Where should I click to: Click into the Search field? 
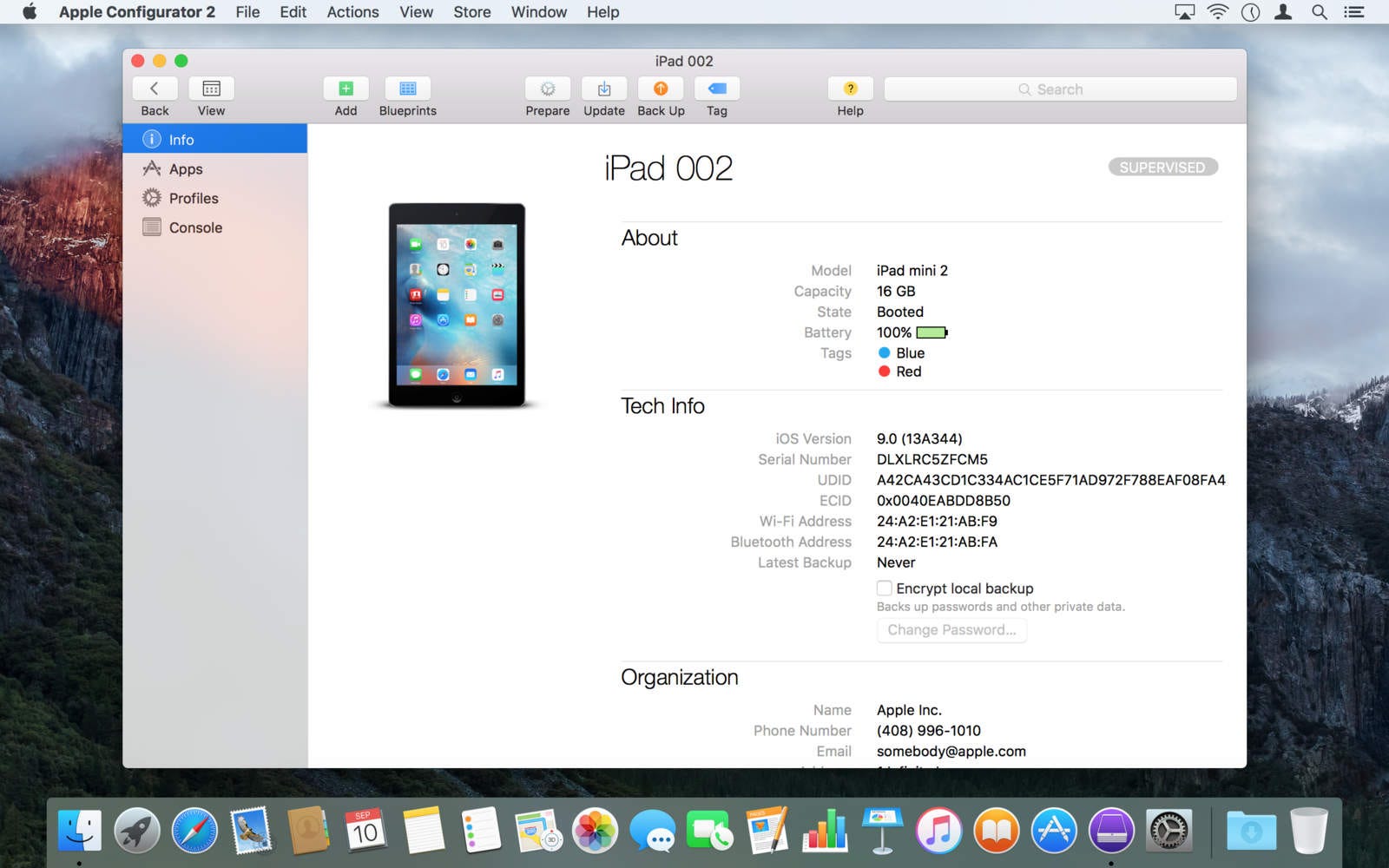click(1060, 89)
